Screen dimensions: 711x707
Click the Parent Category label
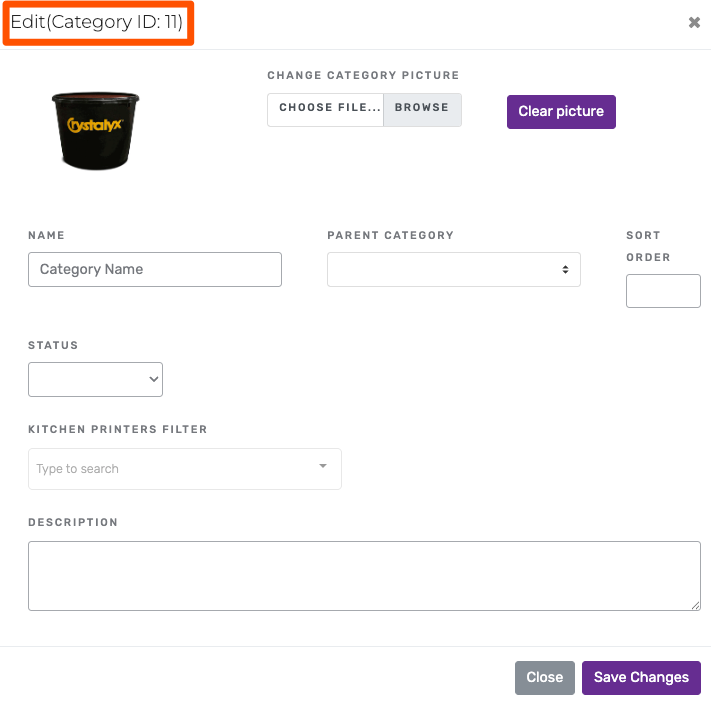[x=390, y=235]
